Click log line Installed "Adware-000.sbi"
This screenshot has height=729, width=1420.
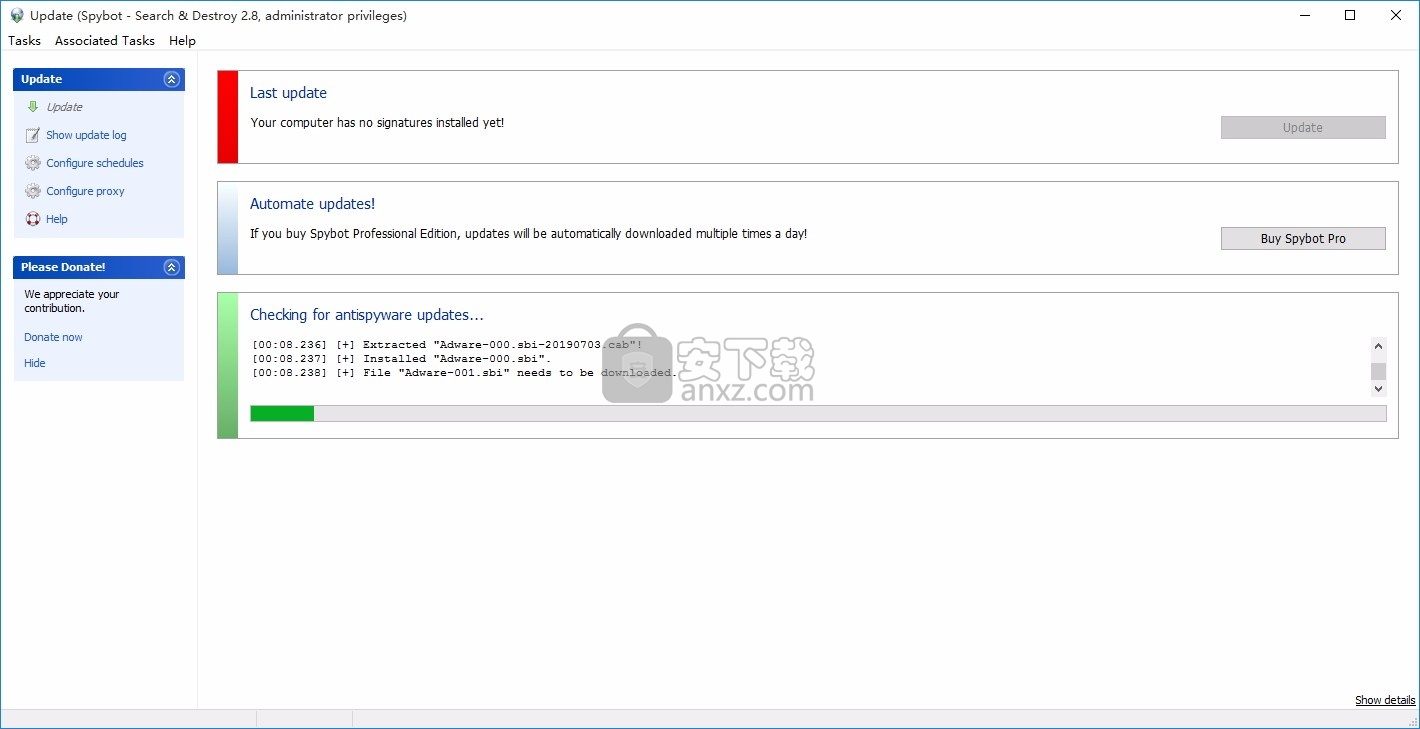tap(402, 359)
